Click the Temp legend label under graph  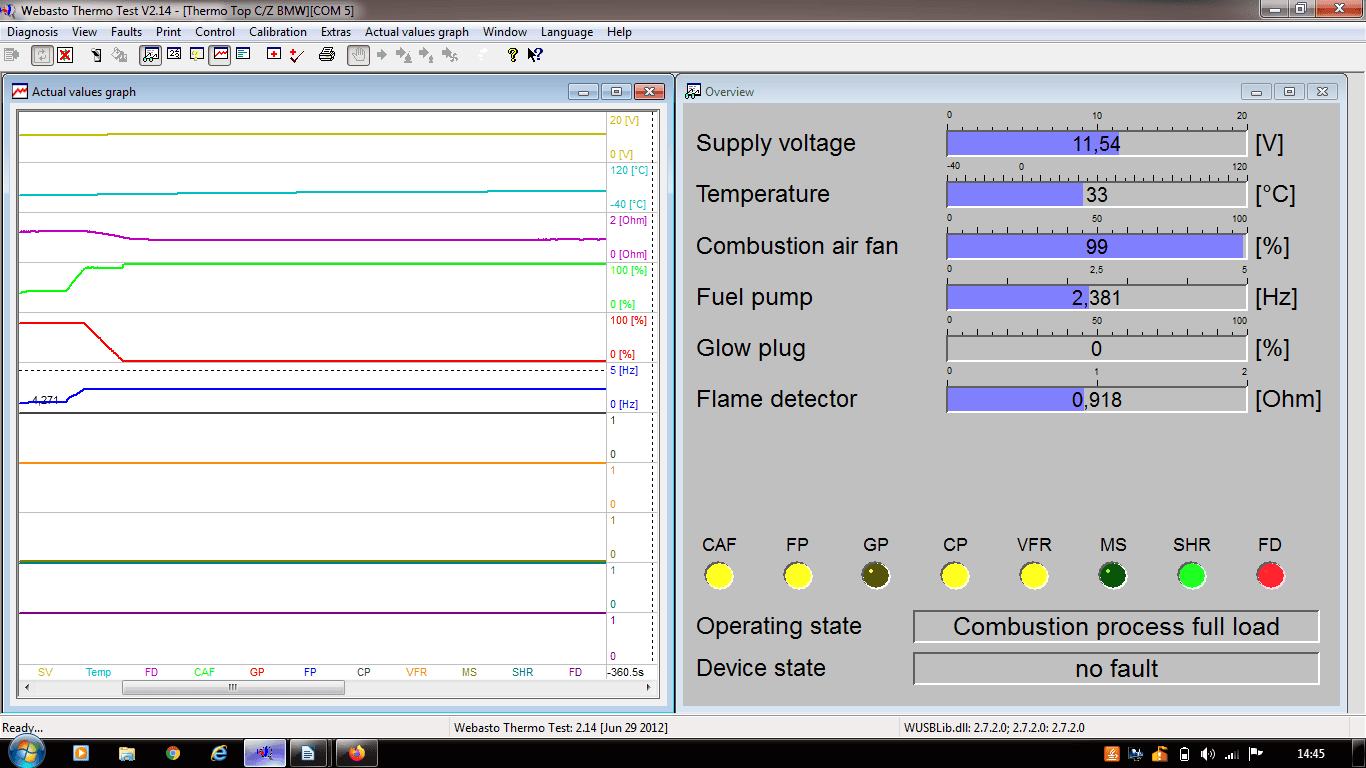[98, 672]
